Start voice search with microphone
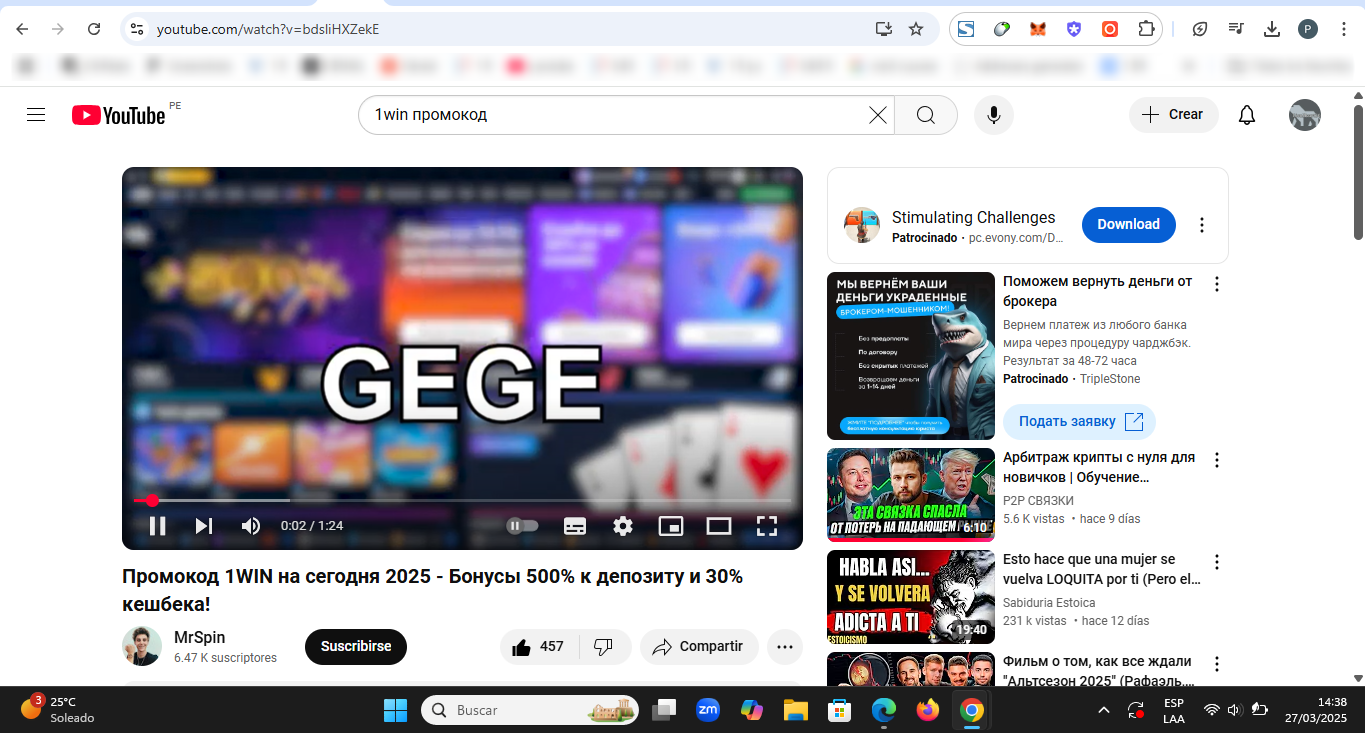The width and height of the screenshot is (1365, 733). point(994,115)
